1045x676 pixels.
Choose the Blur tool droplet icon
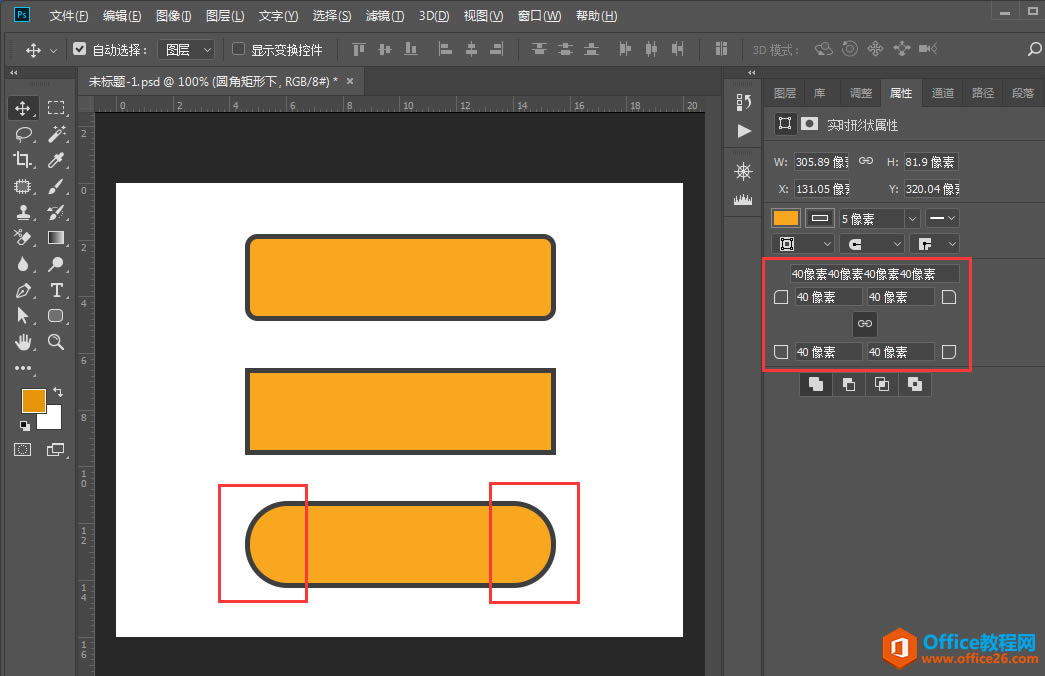[x=23, y=264]
